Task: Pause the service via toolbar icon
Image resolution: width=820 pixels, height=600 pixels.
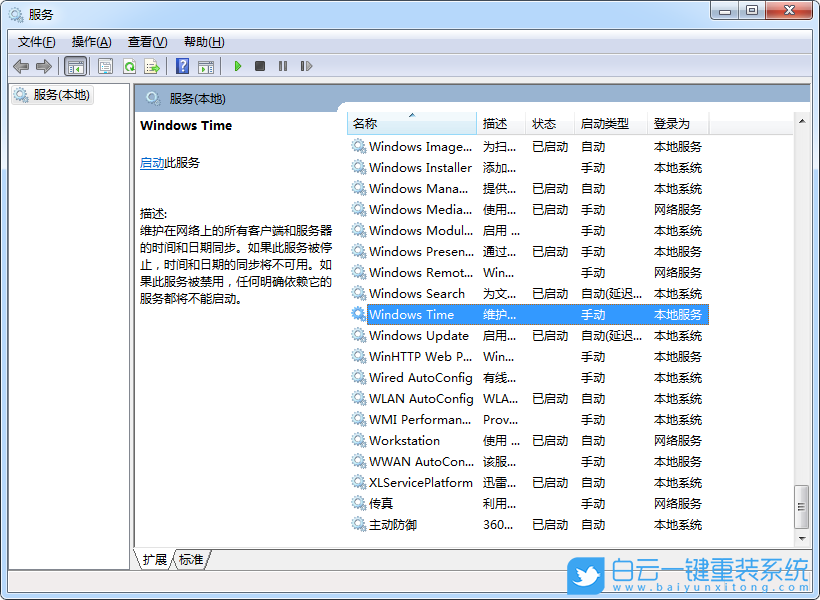Action: [283, 66]
